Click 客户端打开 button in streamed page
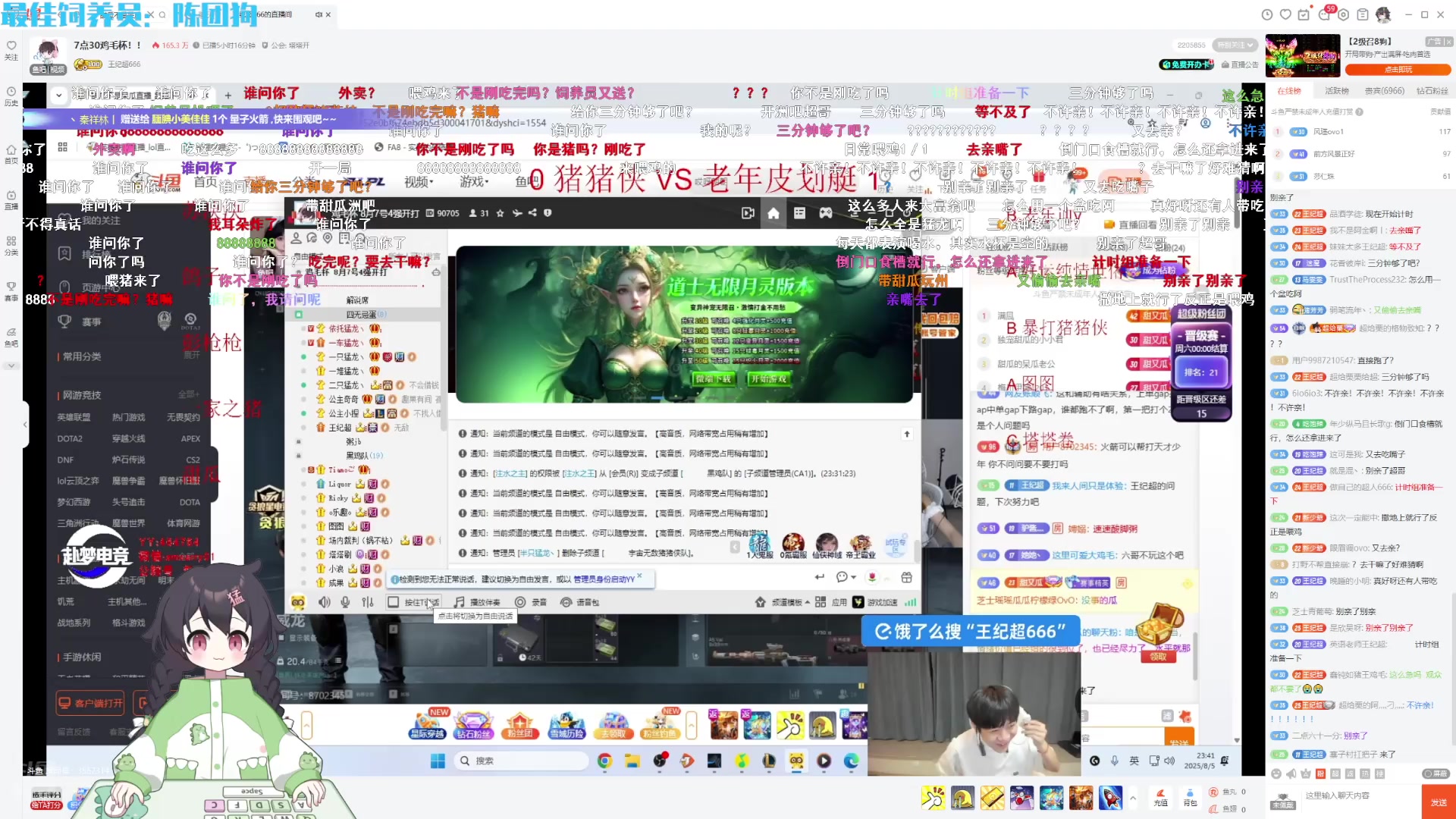The image size is (1456, 819). click(x=92, y=703)
